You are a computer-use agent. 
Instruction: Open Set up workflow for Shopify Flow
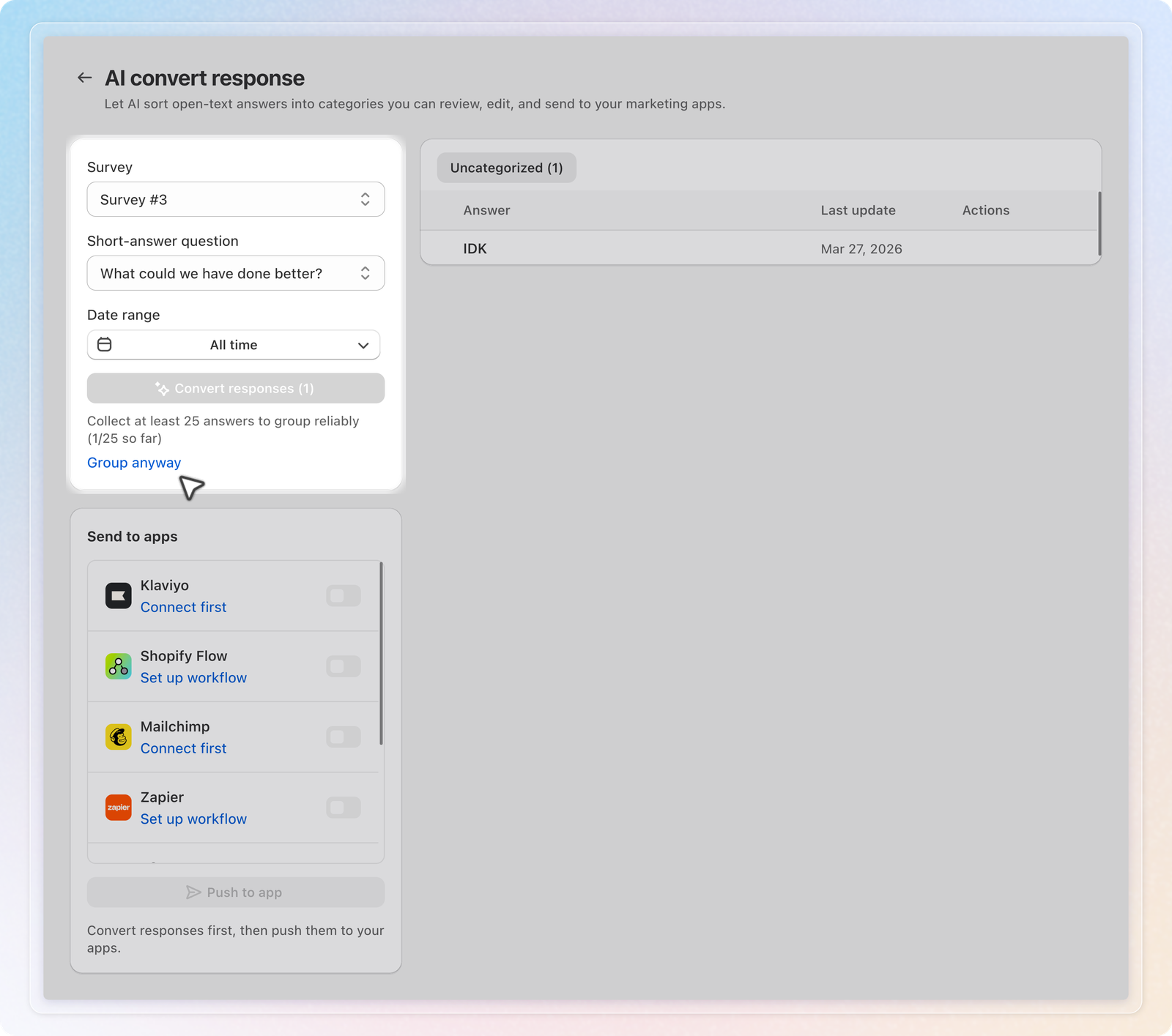pos(193,678)
